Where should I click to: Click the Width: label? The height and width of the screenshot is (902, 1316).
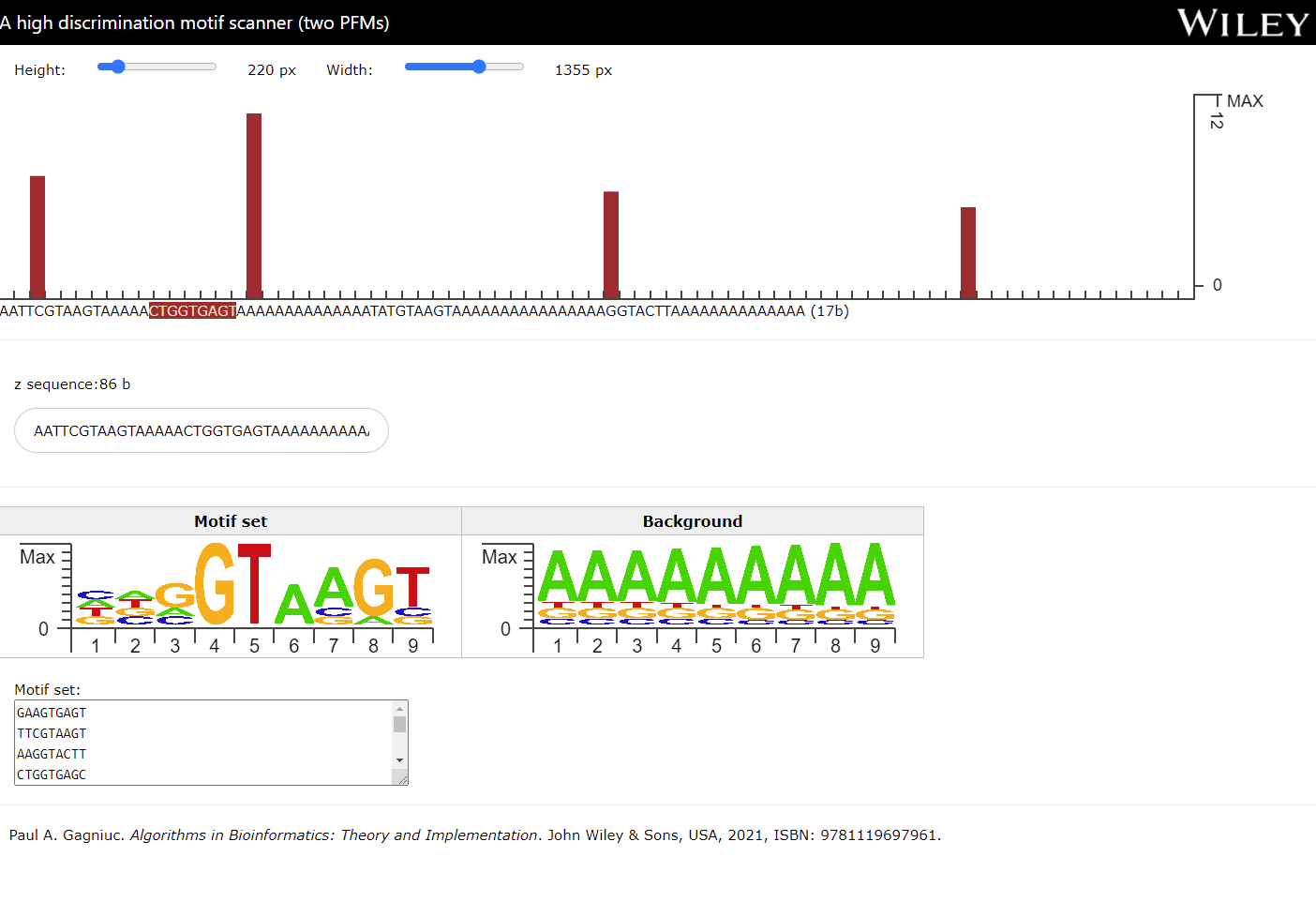coord(350,70)
